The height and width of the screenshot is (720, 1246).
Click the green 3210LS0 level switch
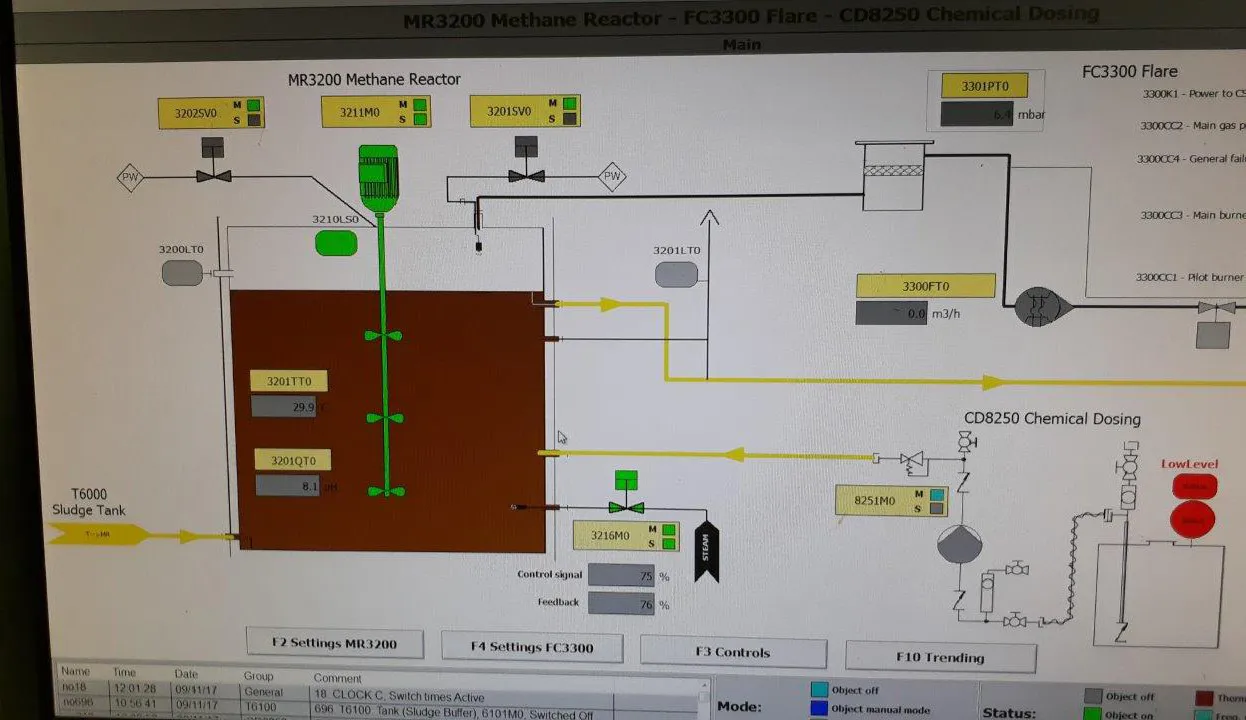pos(336,243)
